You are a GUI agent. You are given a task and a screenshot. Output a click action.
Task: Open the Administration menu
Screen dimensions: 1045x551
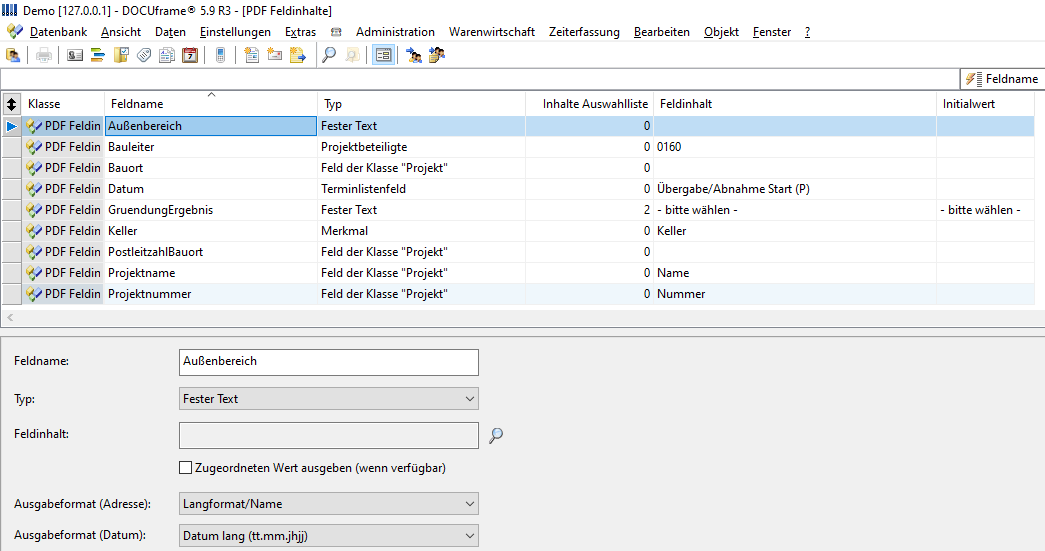tap(395, 32)
